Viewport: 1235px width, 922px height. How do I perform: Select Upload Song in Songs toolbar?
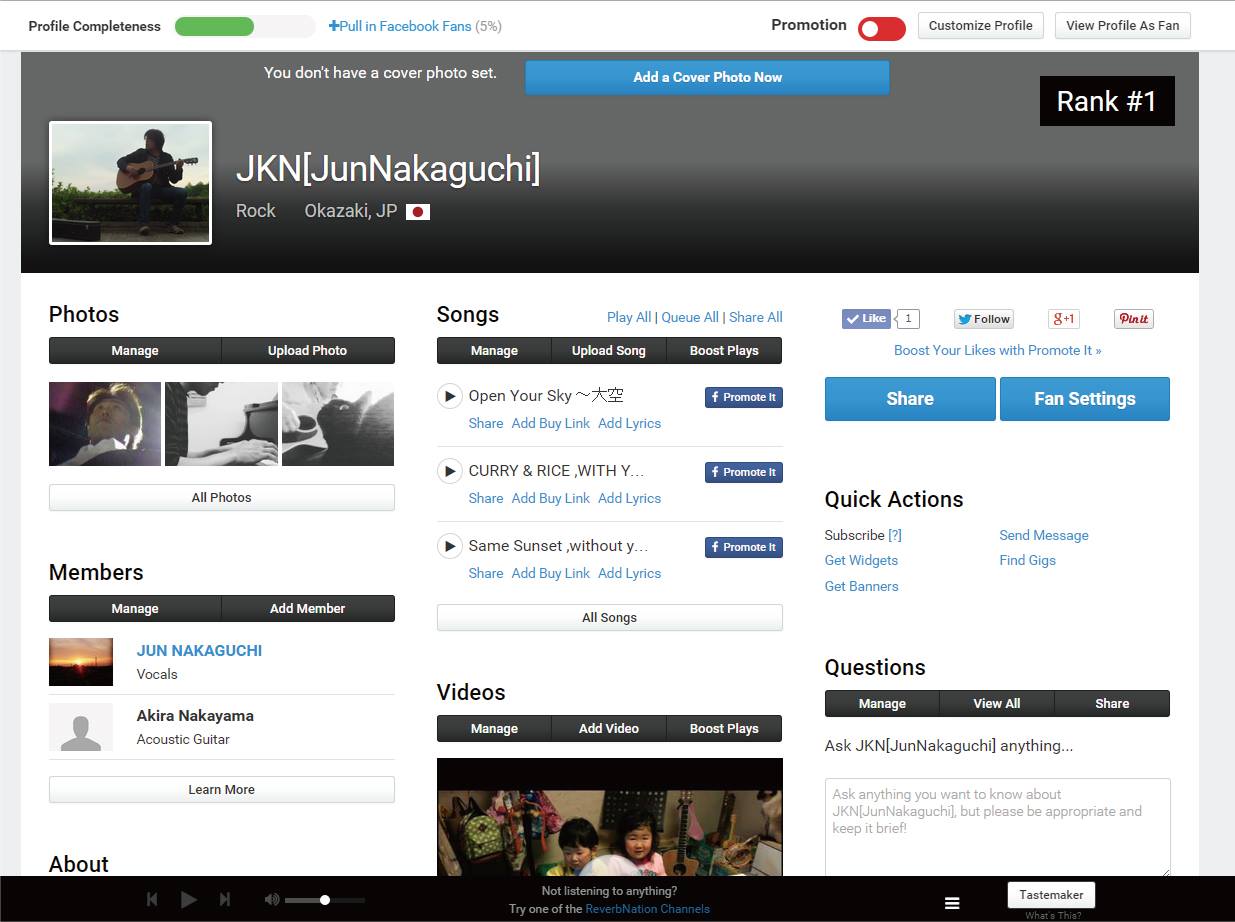tap(608, 351)
